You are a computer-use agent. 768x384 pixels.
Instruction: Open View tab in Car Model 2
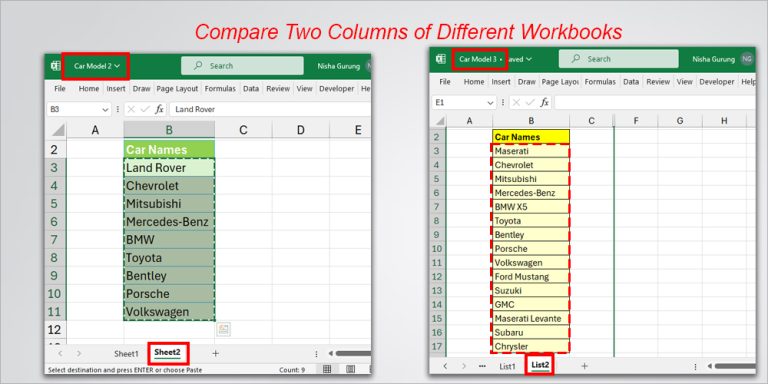pos(304,89)
